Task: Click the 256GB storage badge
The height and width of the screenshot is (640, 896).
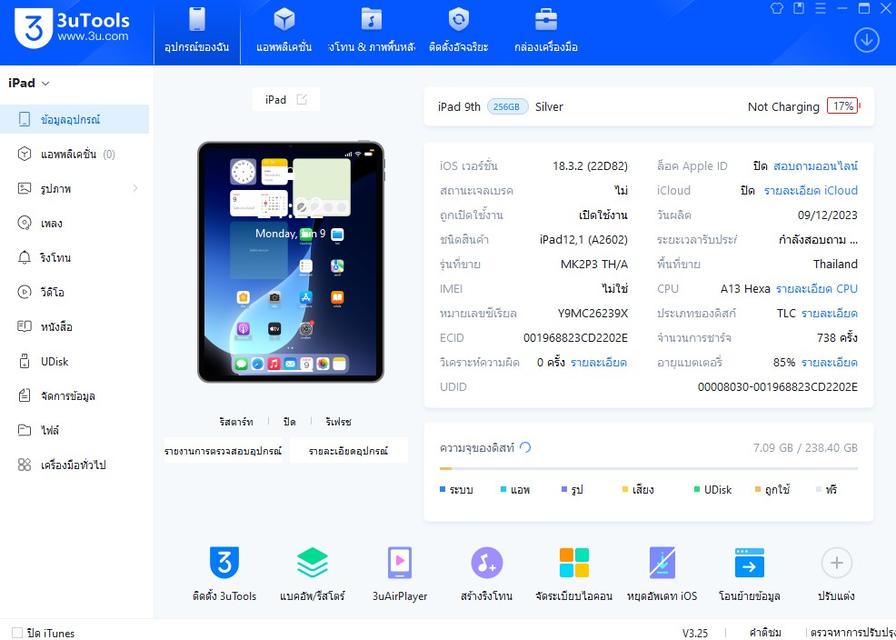Action: [x=507, y=107]
